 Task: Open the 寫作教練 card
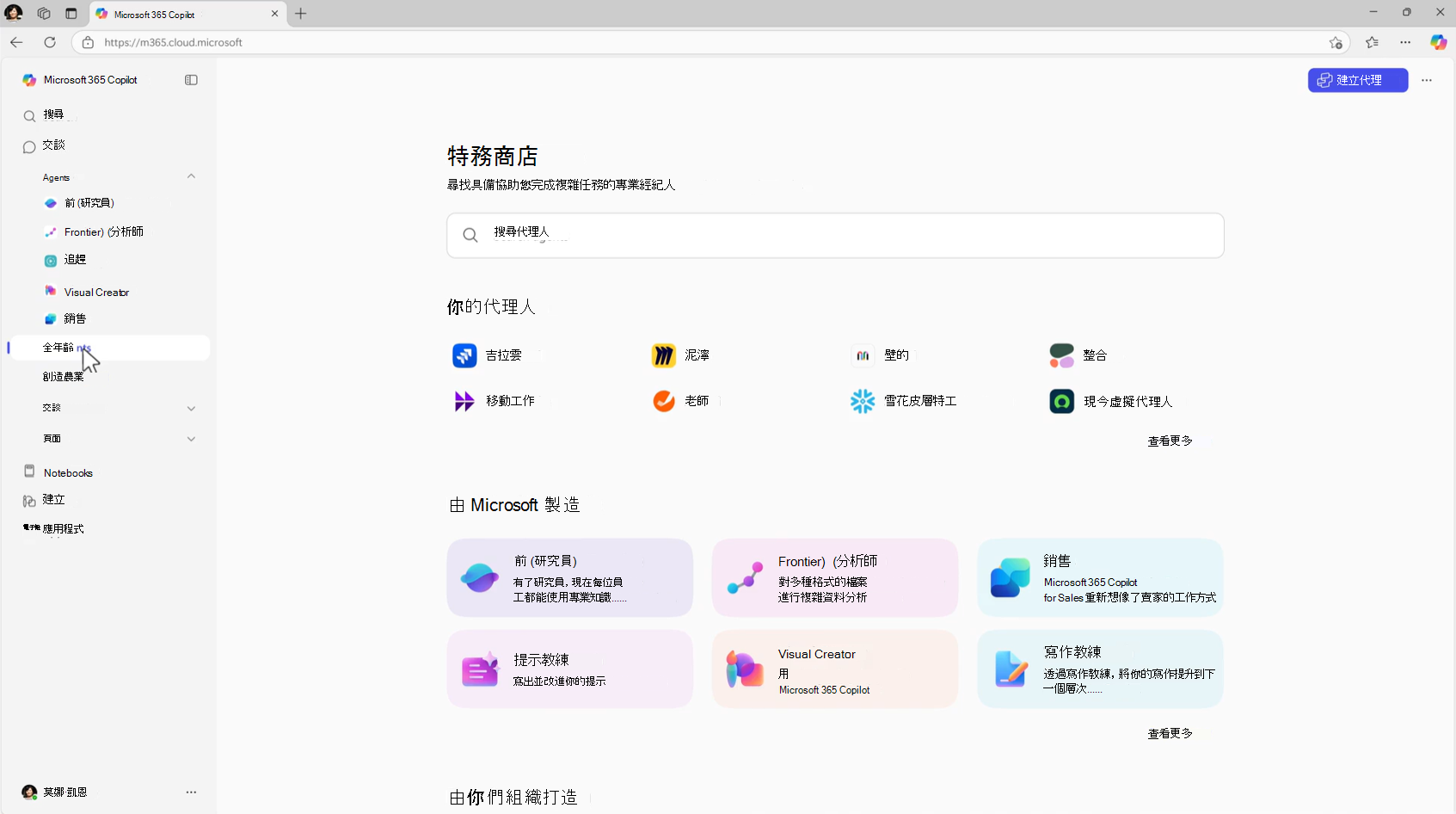click(x=1100, y=669)
